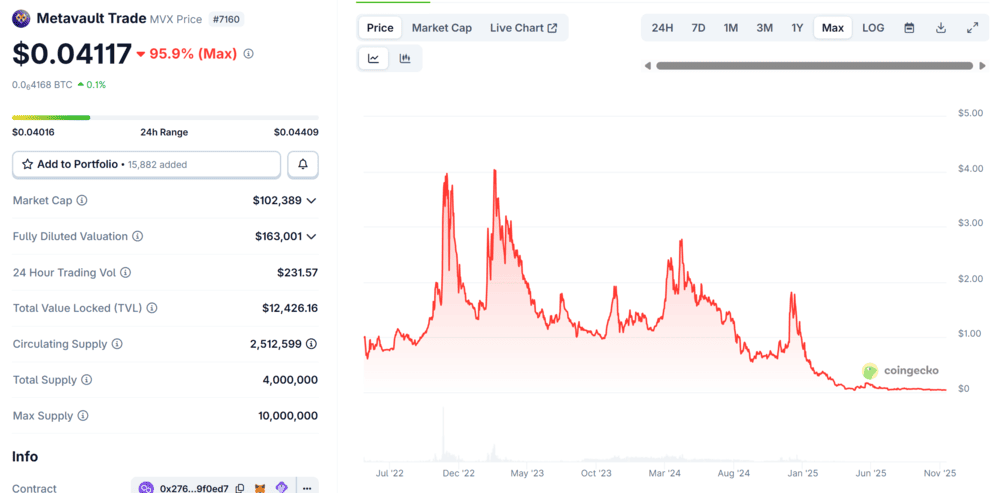The width and height of the screenshot is (1000, 493).
Task: Click the Dec '22 axis label
Action: coord(459,473)
